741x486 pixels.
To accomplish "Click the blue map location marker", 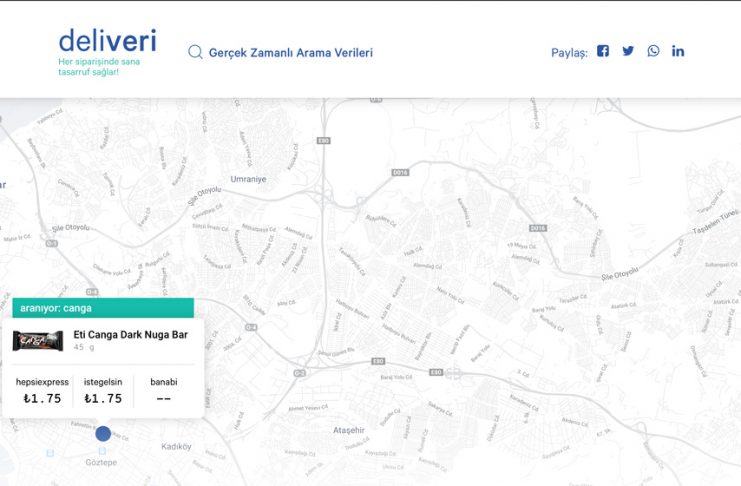I will click(103, 434).
